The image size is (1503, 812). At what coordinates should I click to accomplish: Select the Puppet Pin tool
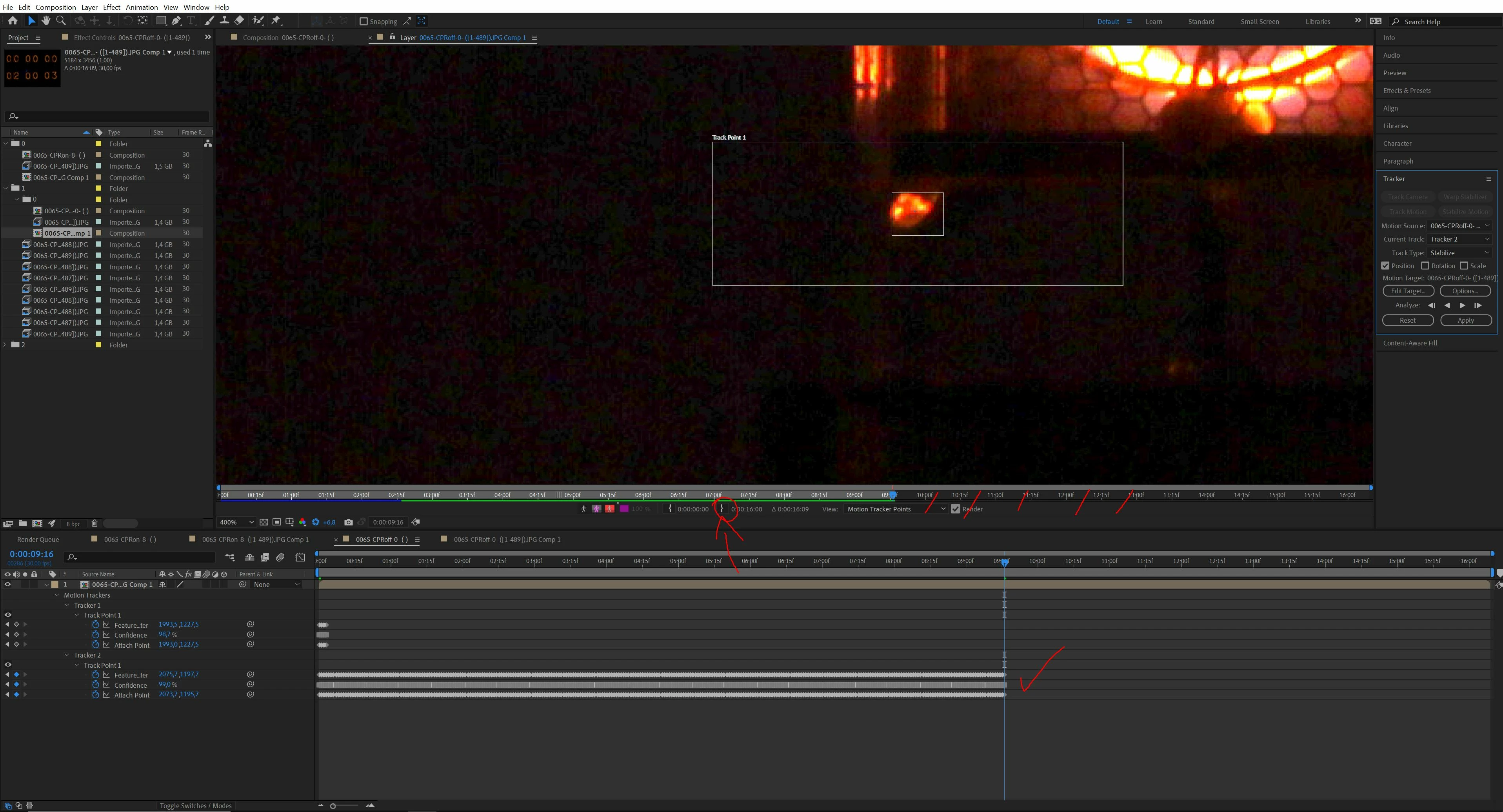[x=276, y=21]
